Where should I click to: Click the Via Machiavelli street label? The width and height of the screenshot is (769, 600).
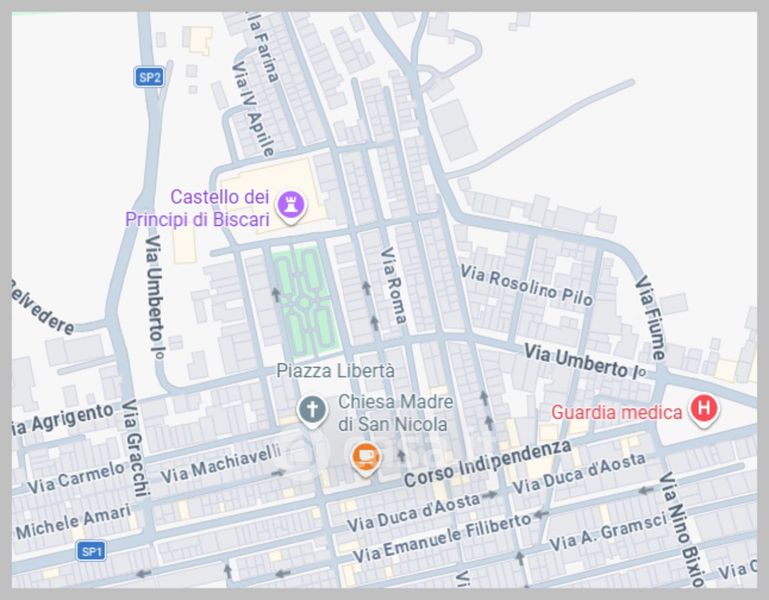(x=221, y=464)
